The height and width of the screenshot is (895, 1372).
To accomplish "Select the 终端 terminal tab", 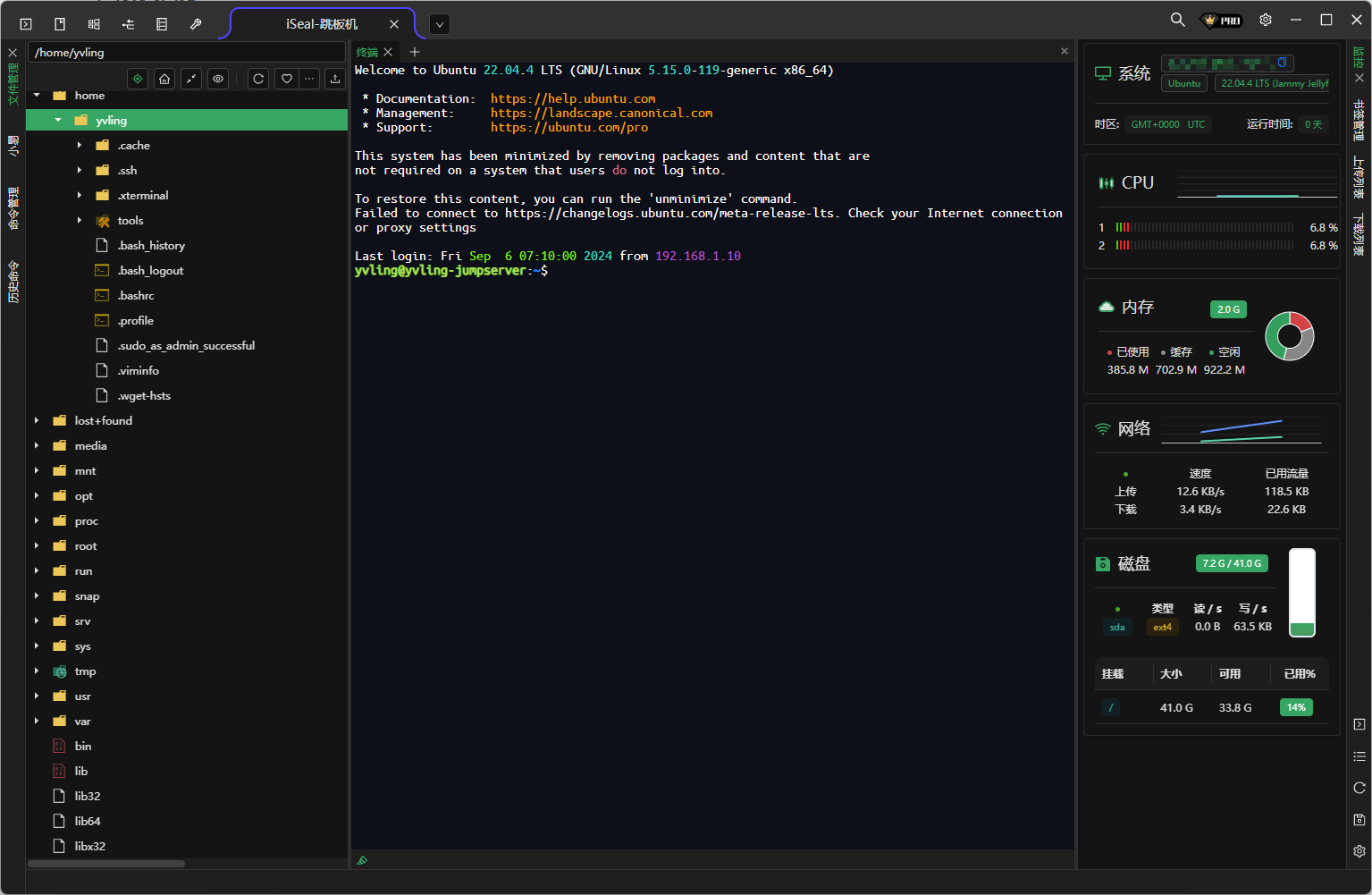I will [366, 52].
